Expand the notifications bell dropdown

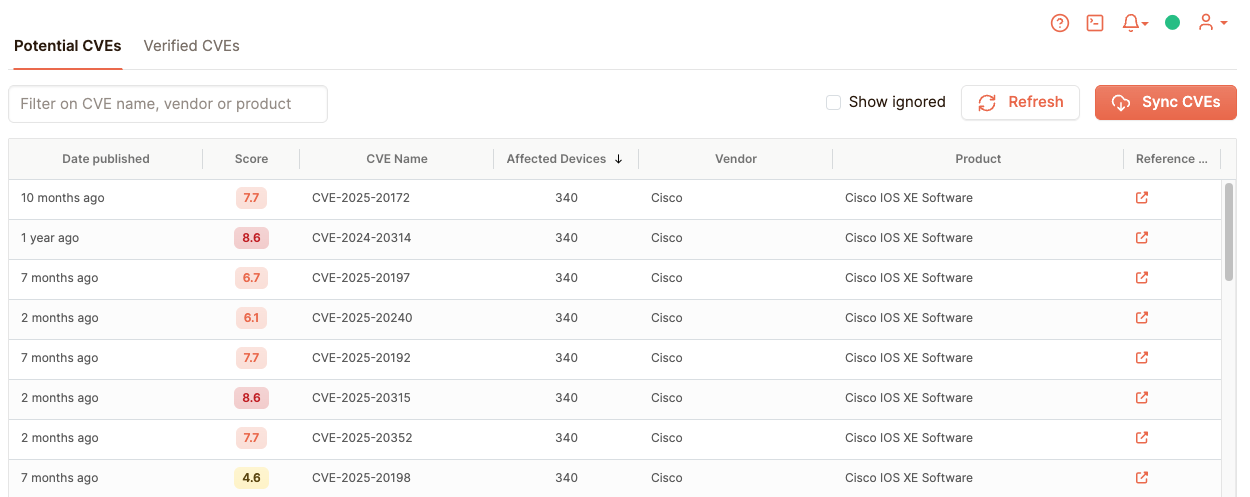coord(1135,23)
